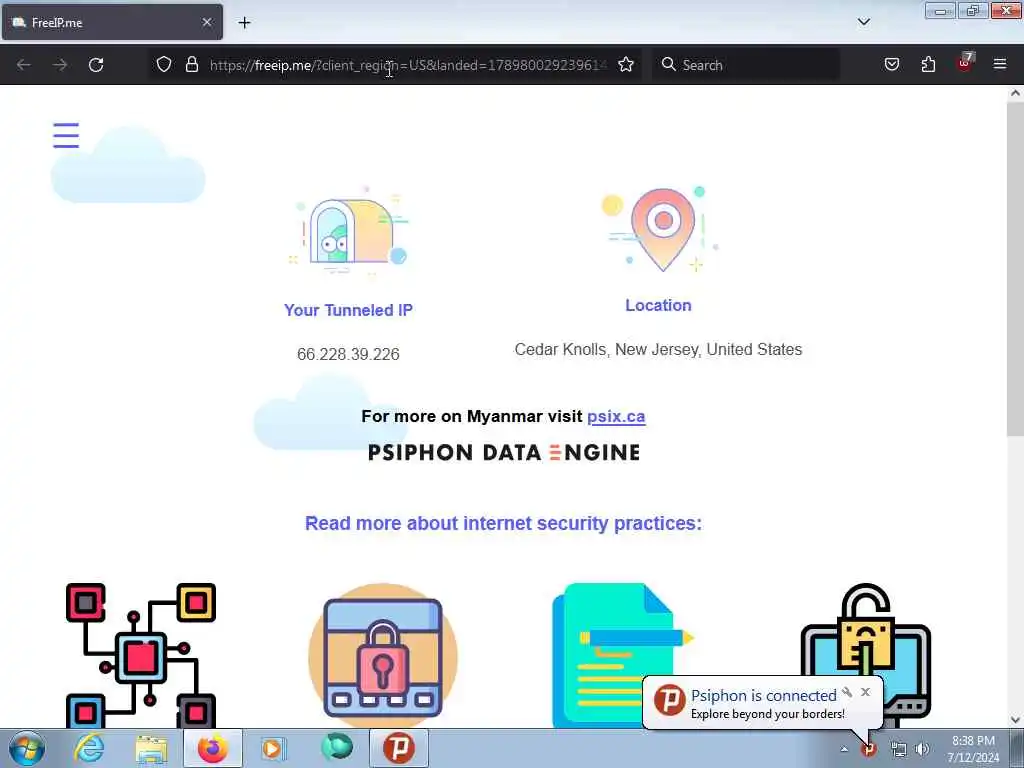Open the Extensions puzzle icon
The width and height of the screenshot is (1024, 768).
tap(928, 64)
